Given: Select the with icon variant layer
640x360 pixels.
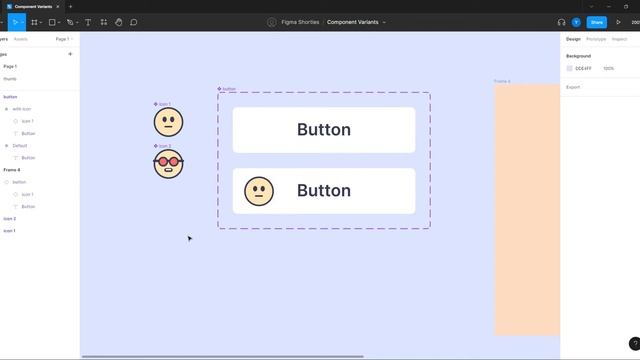Looking at the screenshot, I should (22, 109).
